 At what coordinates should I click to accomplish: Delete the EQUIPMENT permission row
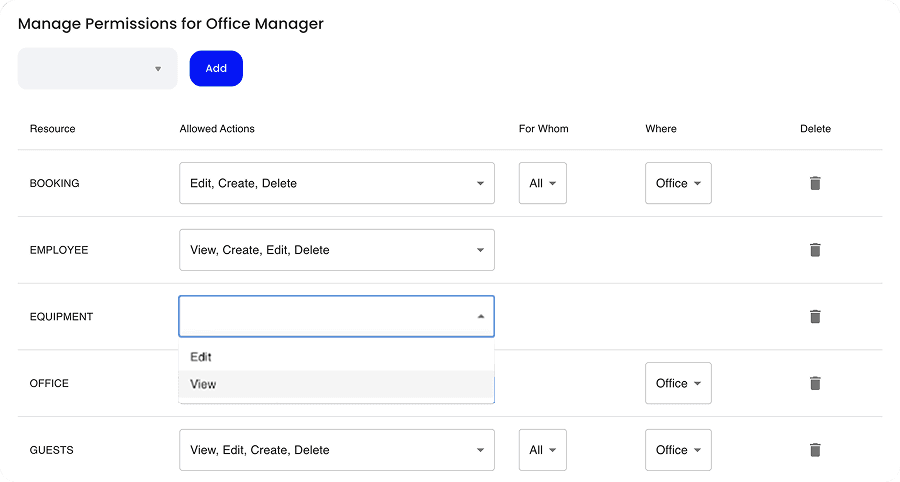(x=815, y=316)
